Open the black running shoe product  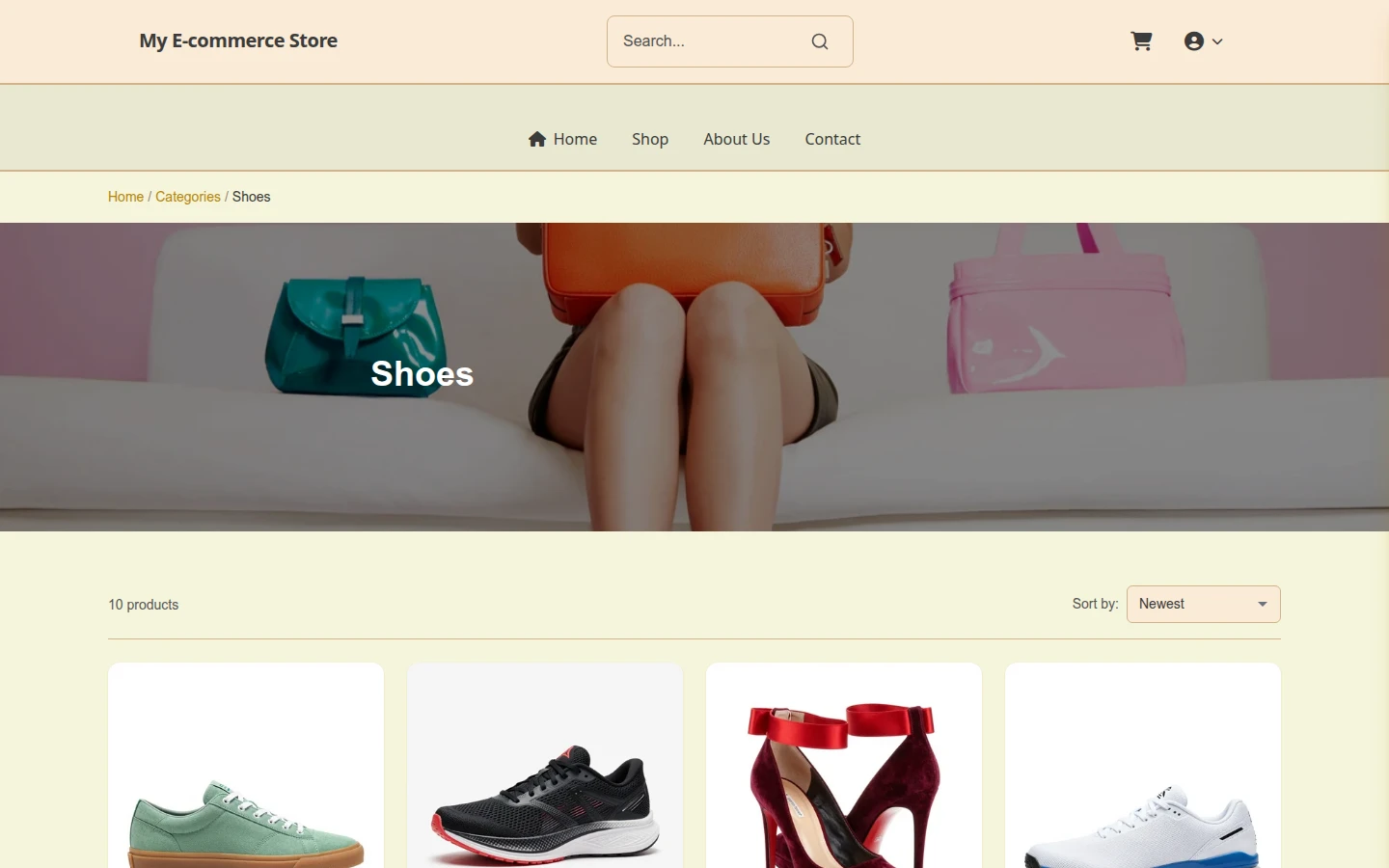tap(545, 766)
